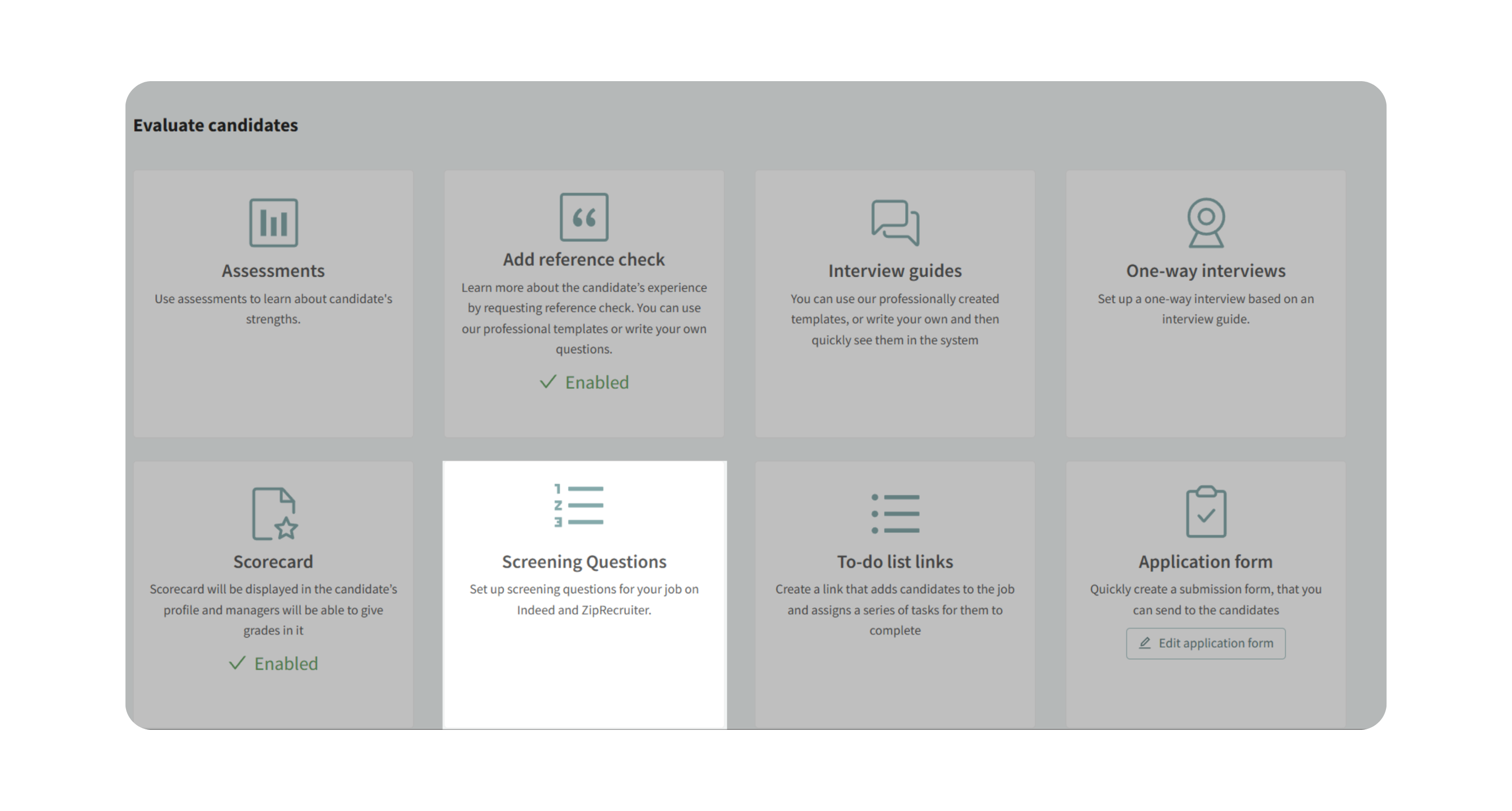Click the Assessments bar chart icon
Viewport: 1512px width, 811px height.
click(274, 222)
